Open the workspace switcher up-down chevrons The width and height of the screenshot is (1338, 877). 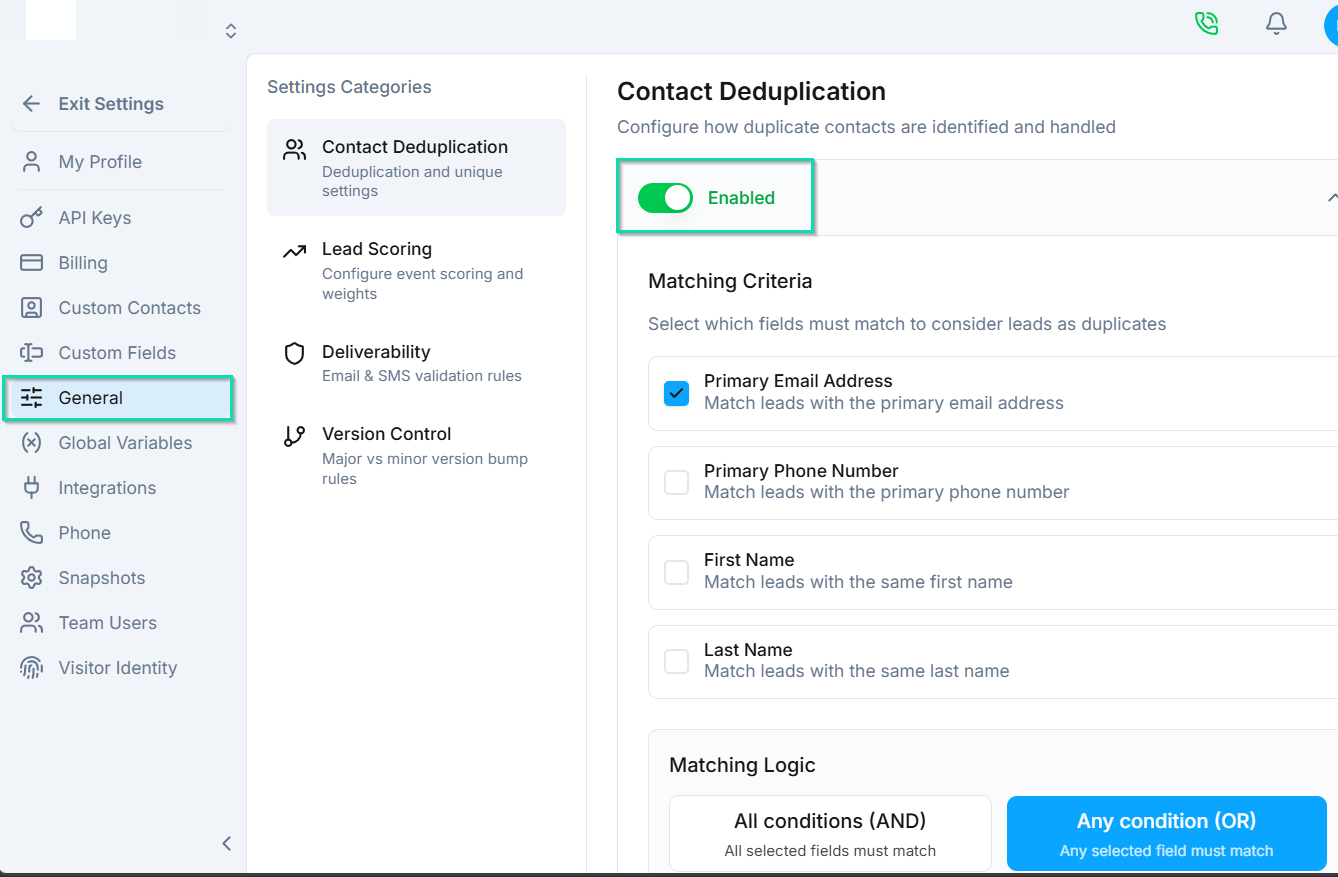tap(231, 31)
